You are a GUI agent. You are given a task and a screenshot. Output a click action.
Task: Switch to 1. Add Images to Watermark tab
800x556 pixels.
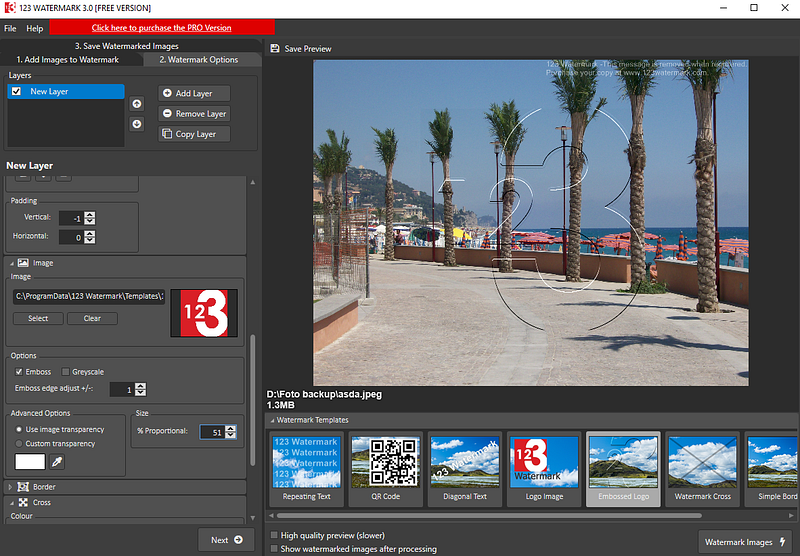67,60
